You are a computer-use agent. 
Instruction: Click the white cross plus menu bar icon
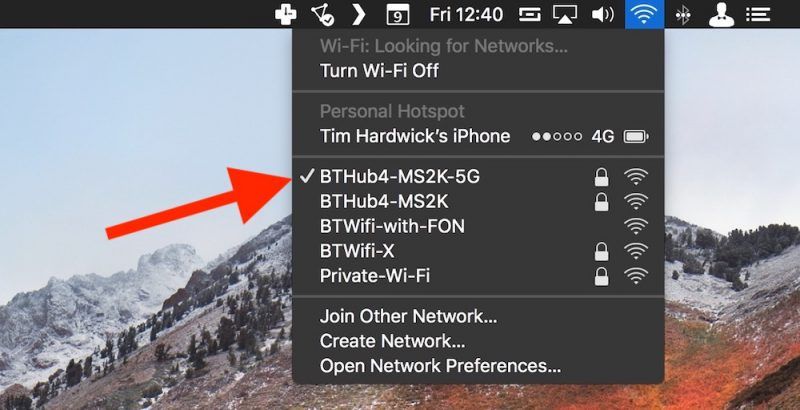click(x=286, y=14)
